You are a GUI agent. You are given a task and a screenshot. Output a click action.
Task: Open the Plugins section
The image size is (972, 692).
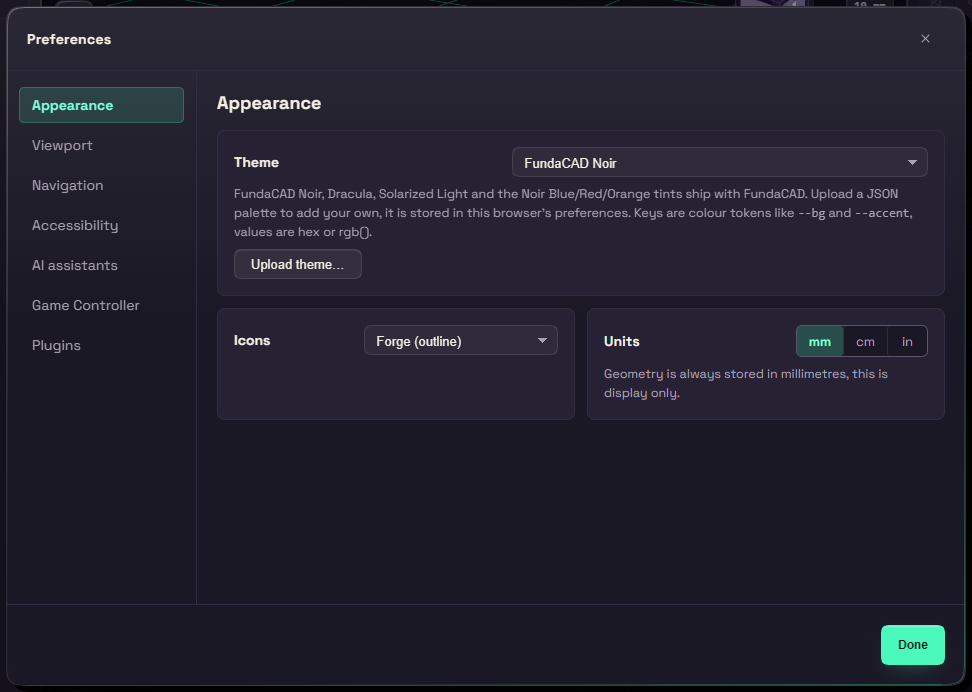click(101, 345)
